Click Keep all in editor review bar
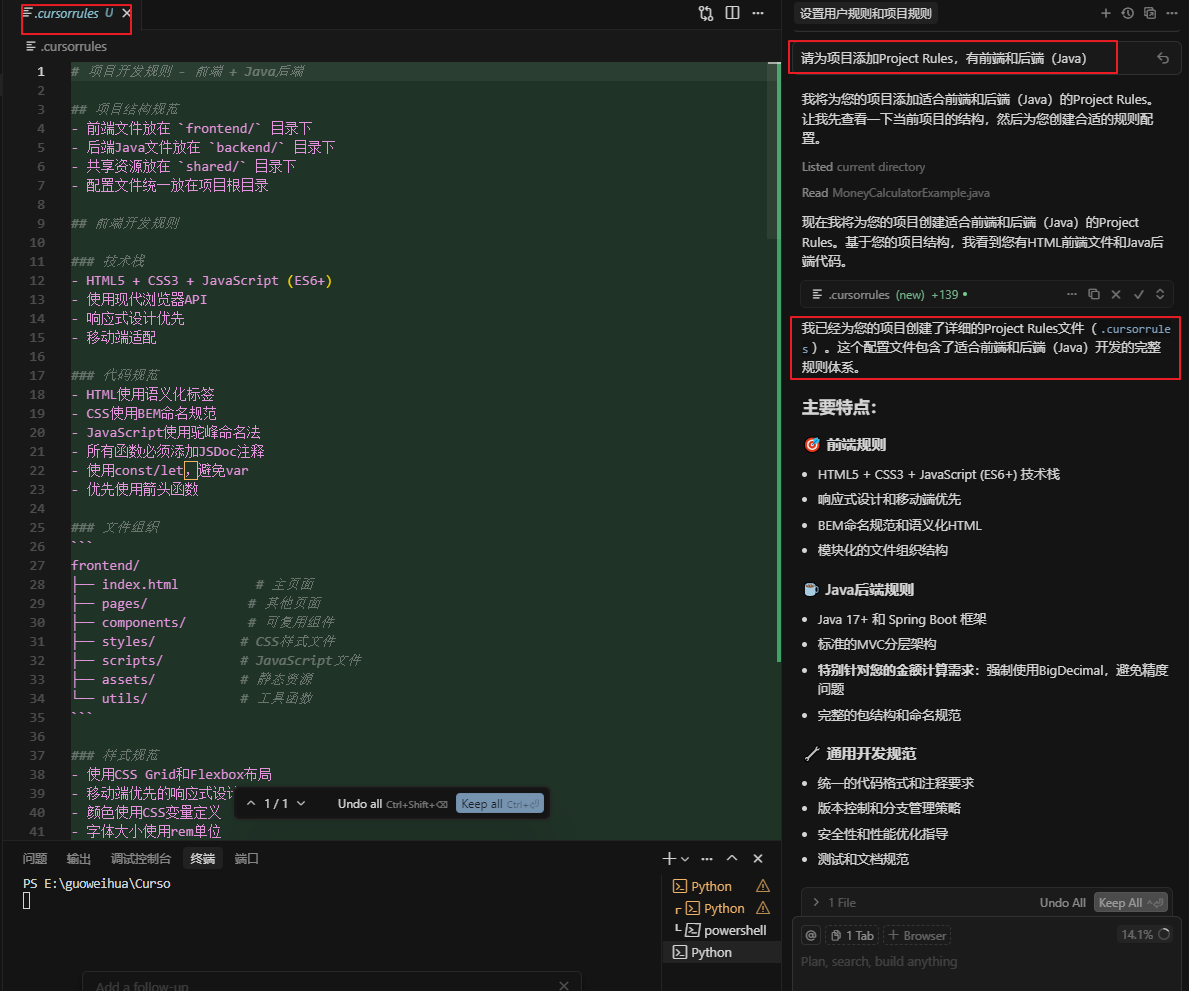The width and height of the screenshot is (1189, 991). pos(500,804)
